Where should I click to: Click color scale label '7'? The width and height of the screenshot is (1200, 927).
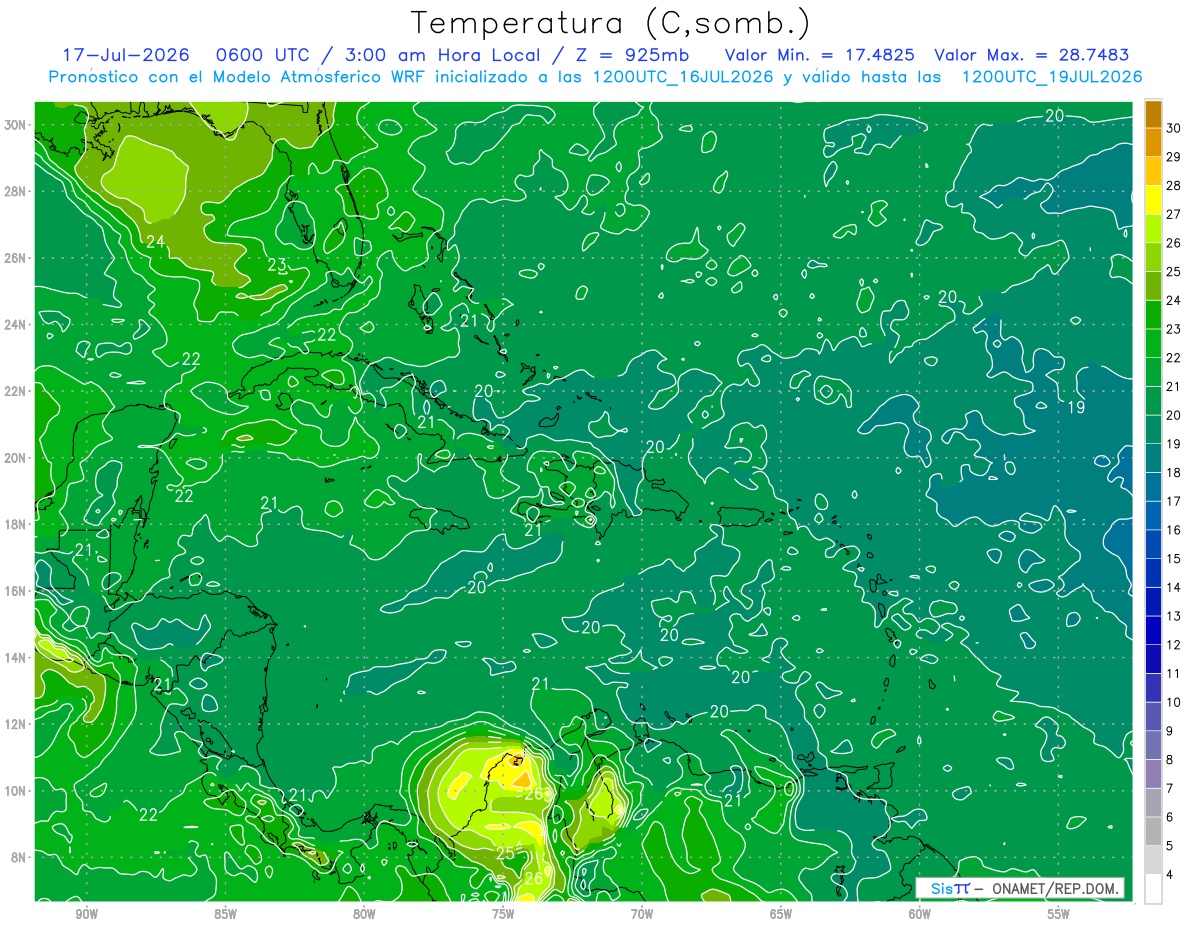point(1170,789)
